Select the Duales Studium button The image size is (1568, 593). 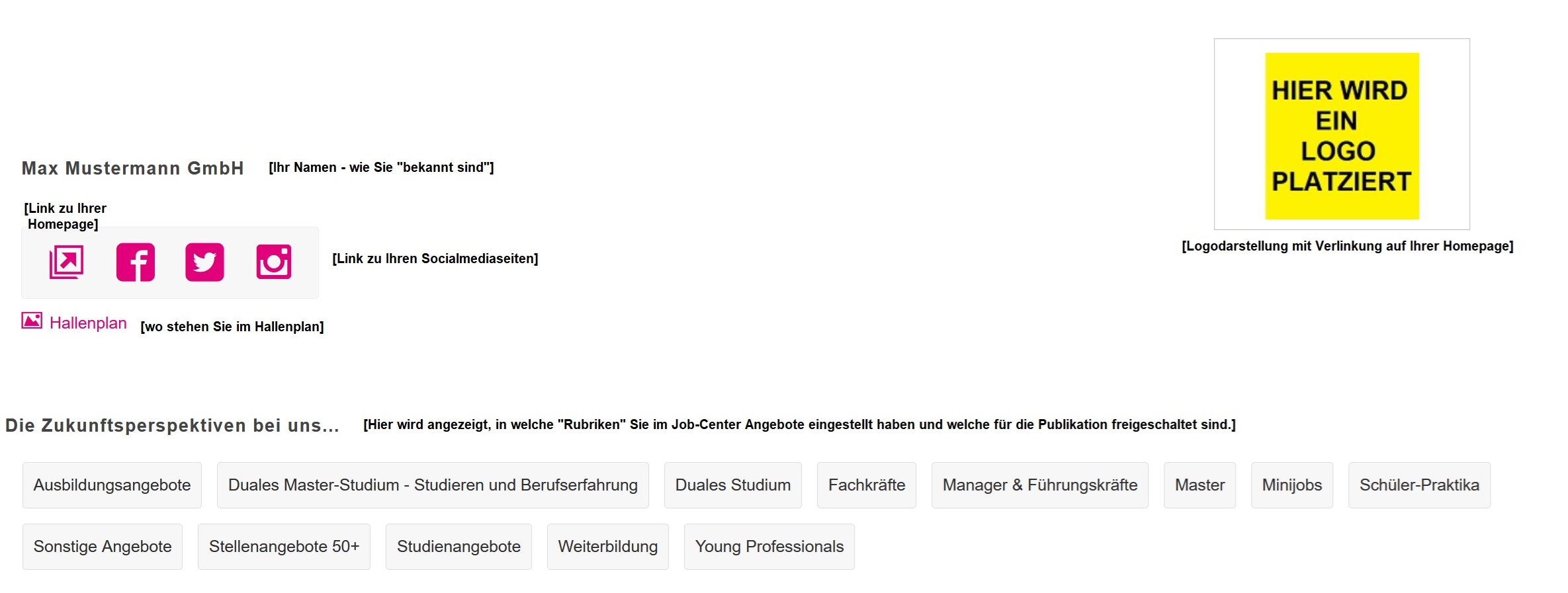click(732, 485)
